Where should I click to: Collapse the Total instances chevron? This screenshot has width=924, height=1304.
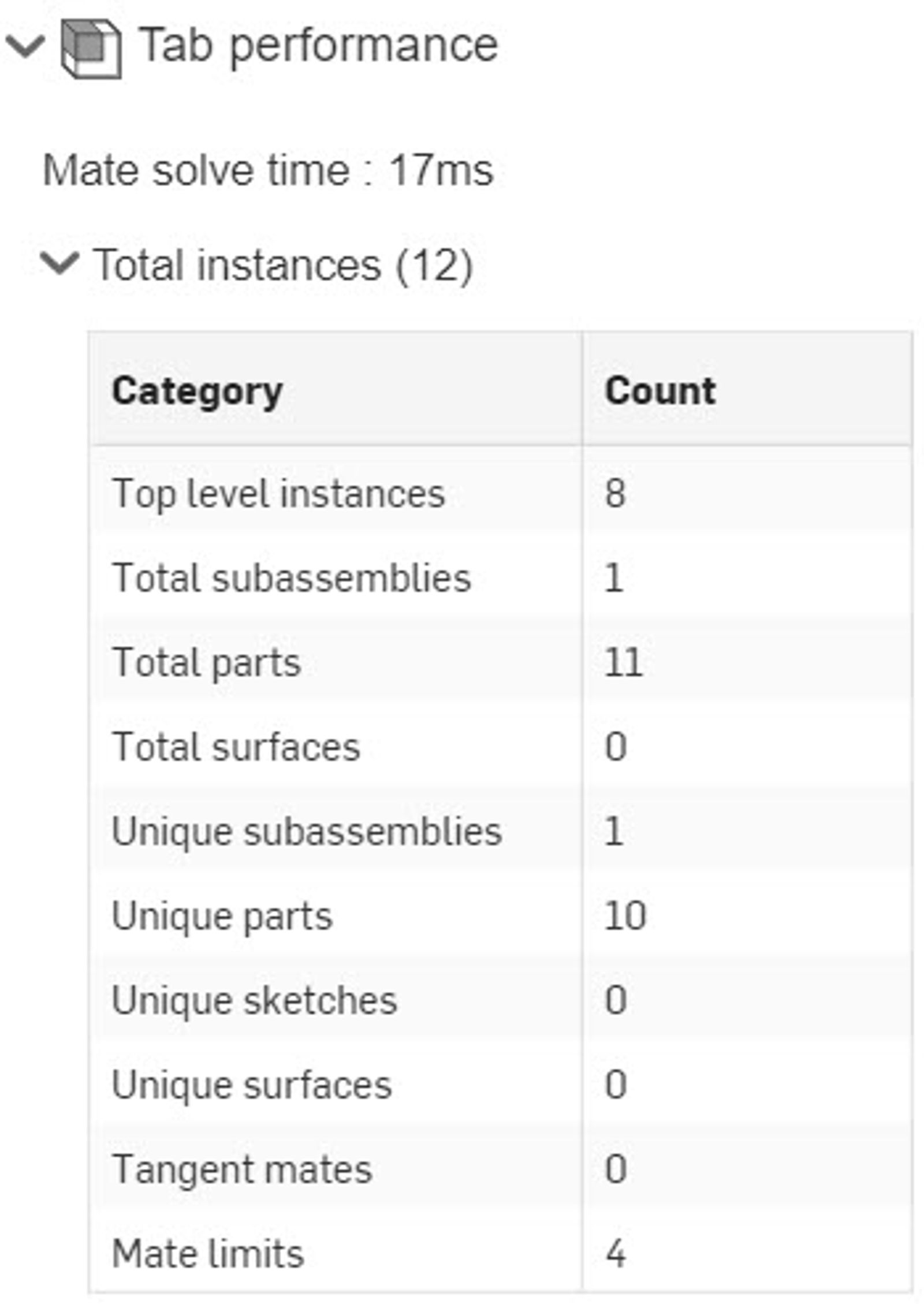59,264
